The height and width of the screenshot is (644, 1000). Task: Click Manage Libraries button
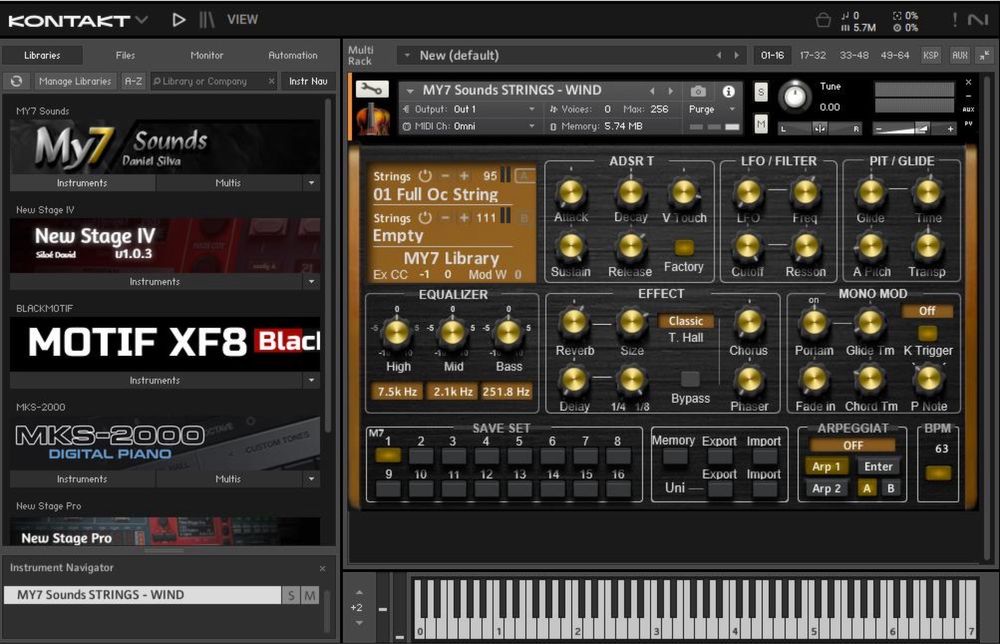tap(75, 81)
